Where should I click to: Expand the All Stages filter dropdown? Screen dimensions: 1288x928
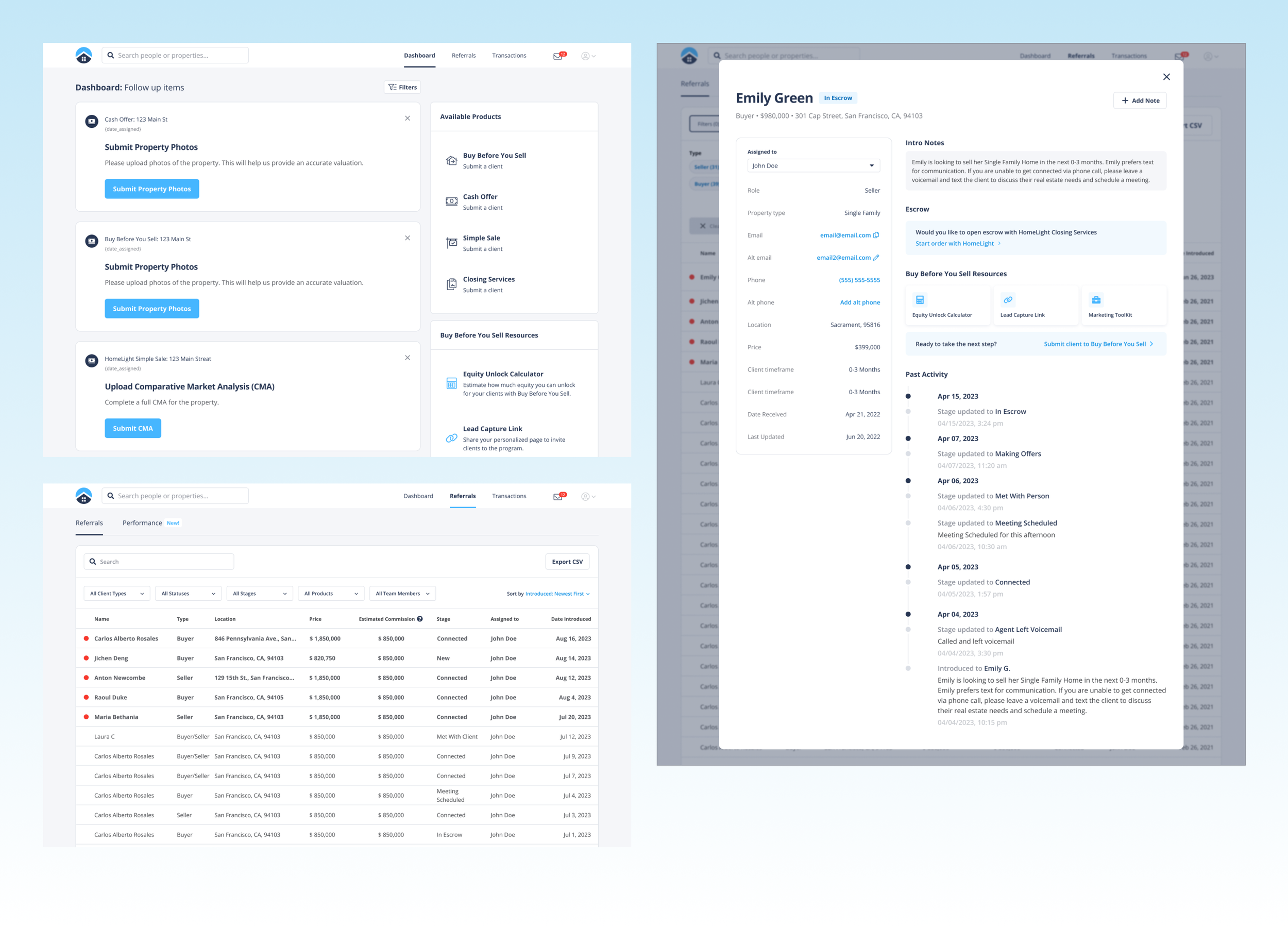[260, 594]
